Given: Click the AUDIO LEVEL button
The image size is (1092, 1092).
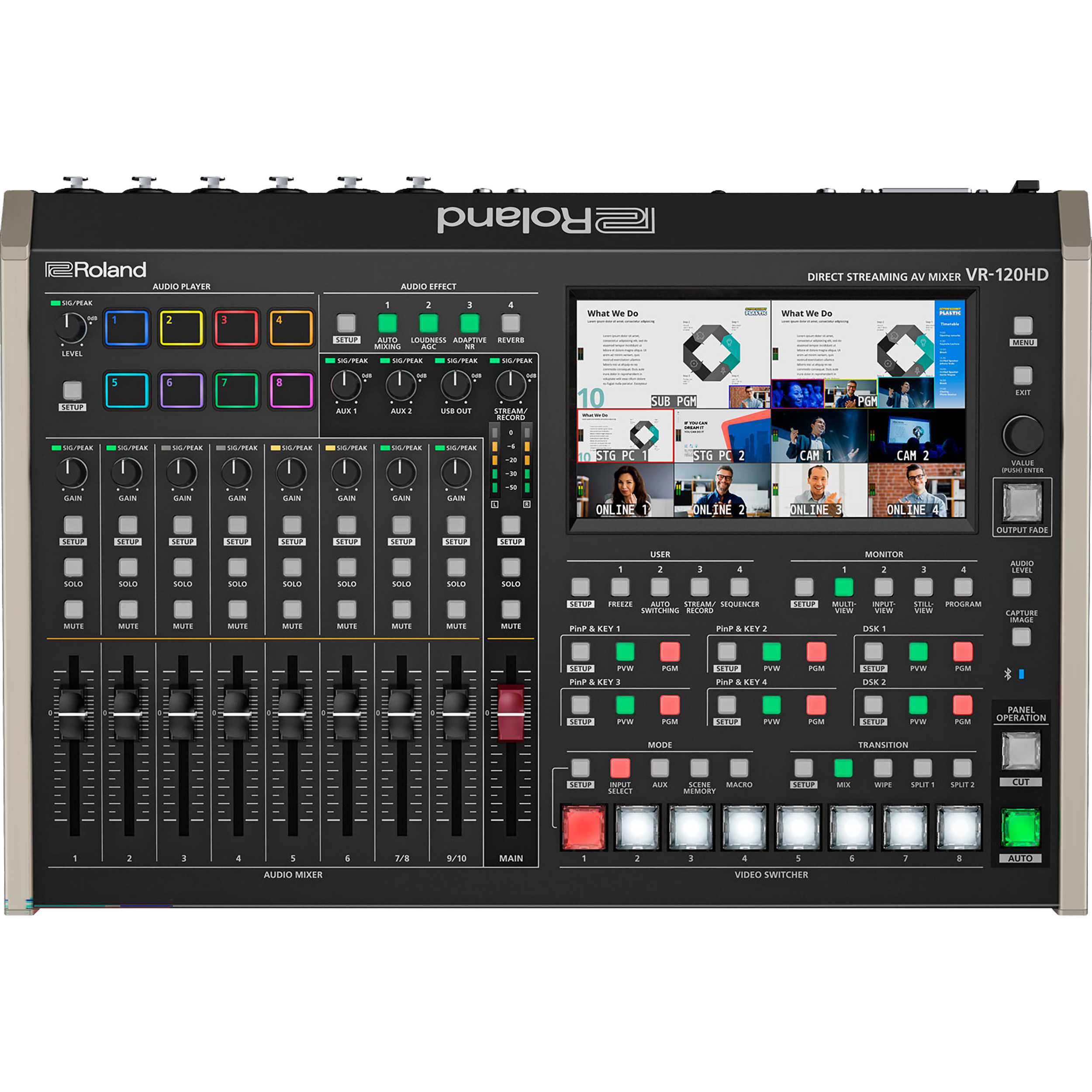Looking at the screenshot, I should [x=1021, y=588].
